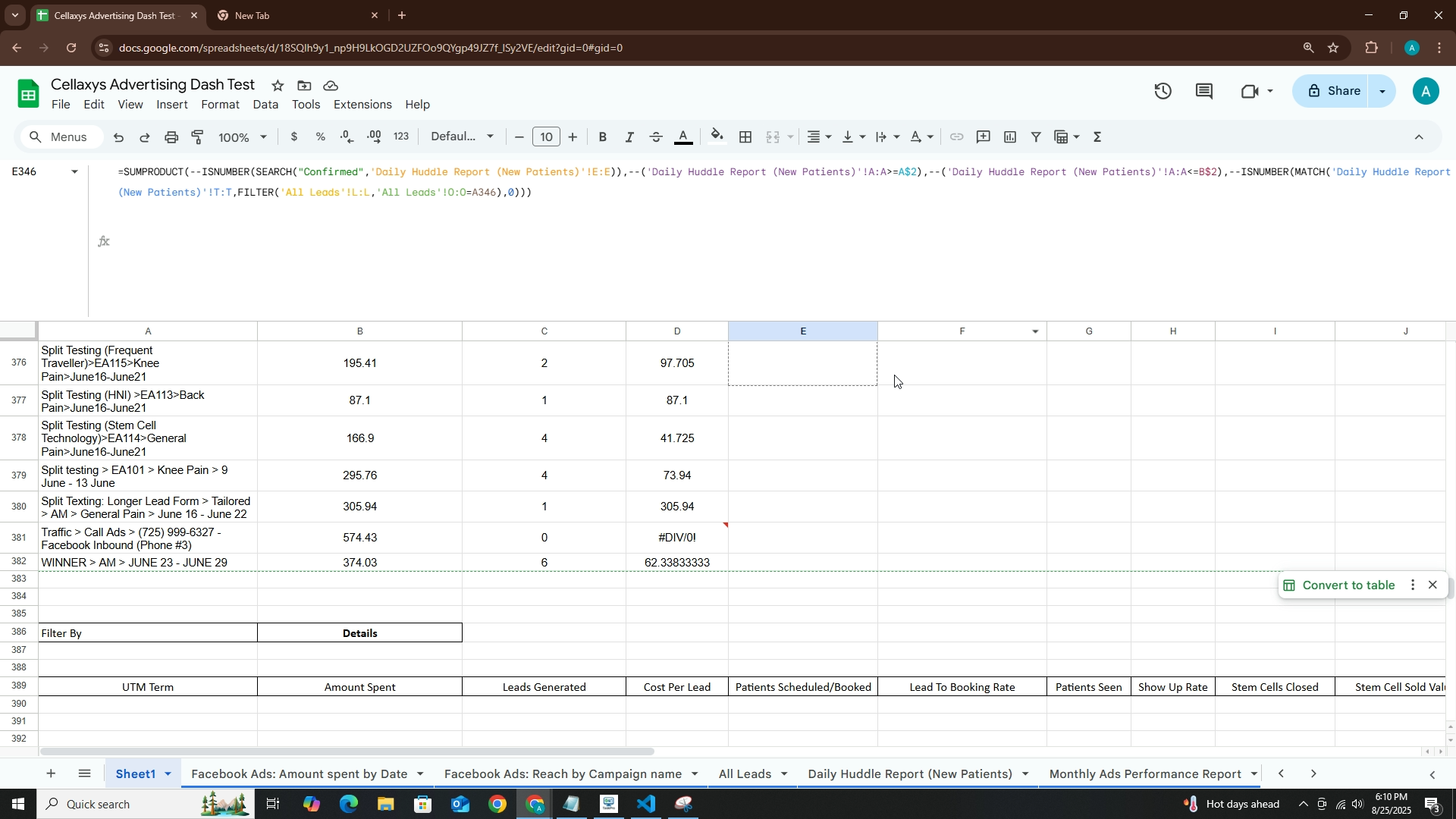This screenshot has height=819, width=1456.
Task: Open the functions sigma icon
Action: [1097, 137]
